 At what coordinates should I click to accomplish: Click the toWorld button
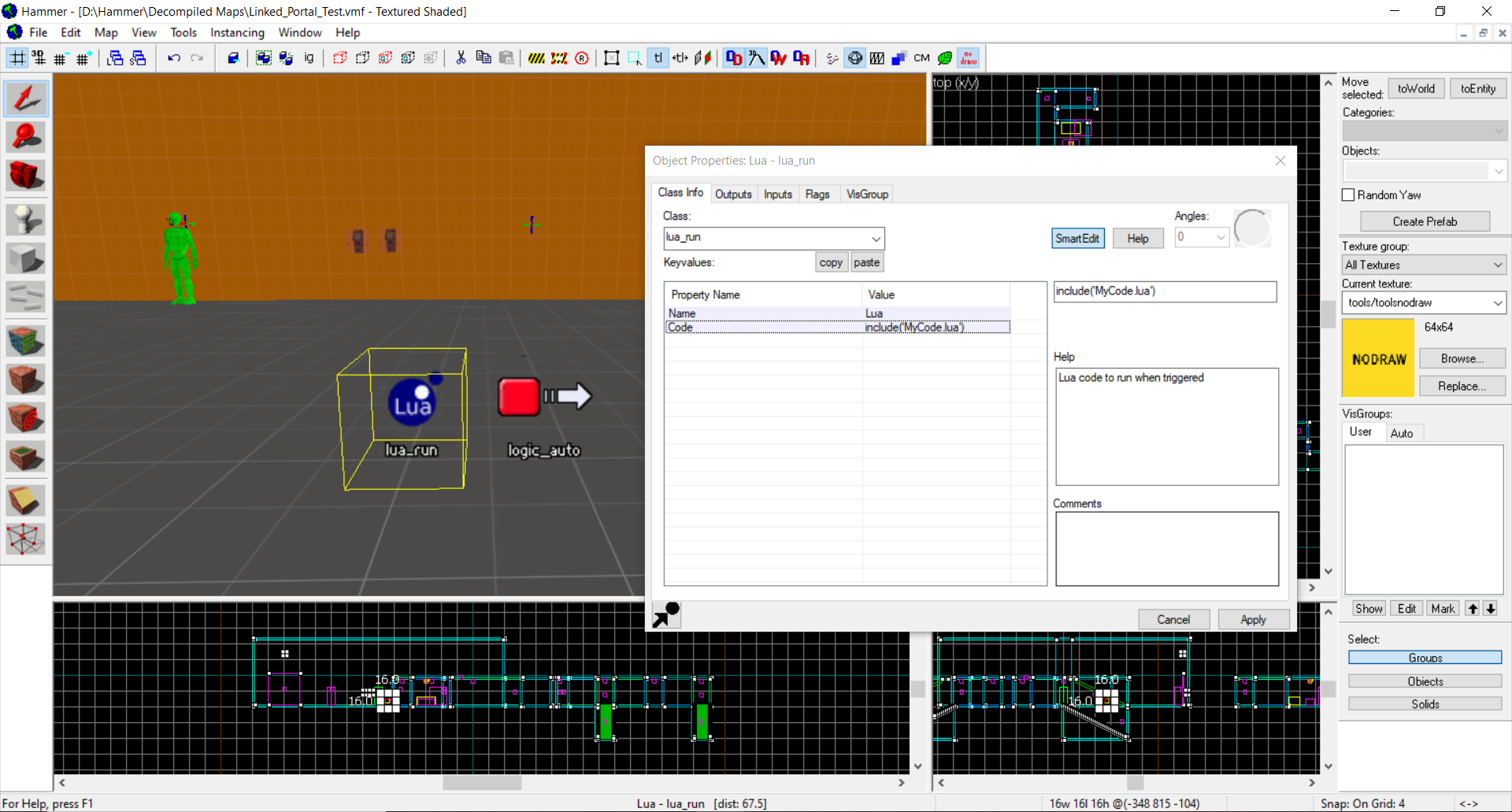click(x=1416, y=88)
